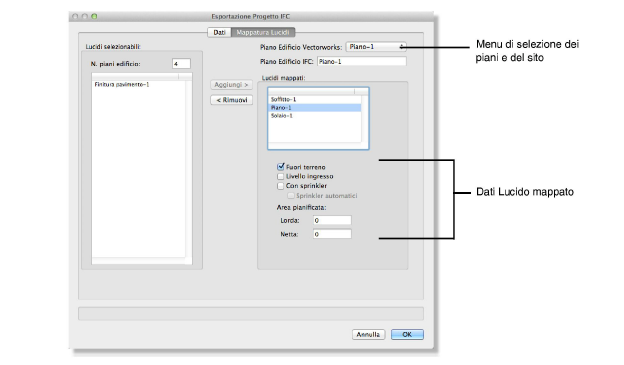Click the column header of Lucidi selezionabili list
624x365 pixels.
[142, 76]
